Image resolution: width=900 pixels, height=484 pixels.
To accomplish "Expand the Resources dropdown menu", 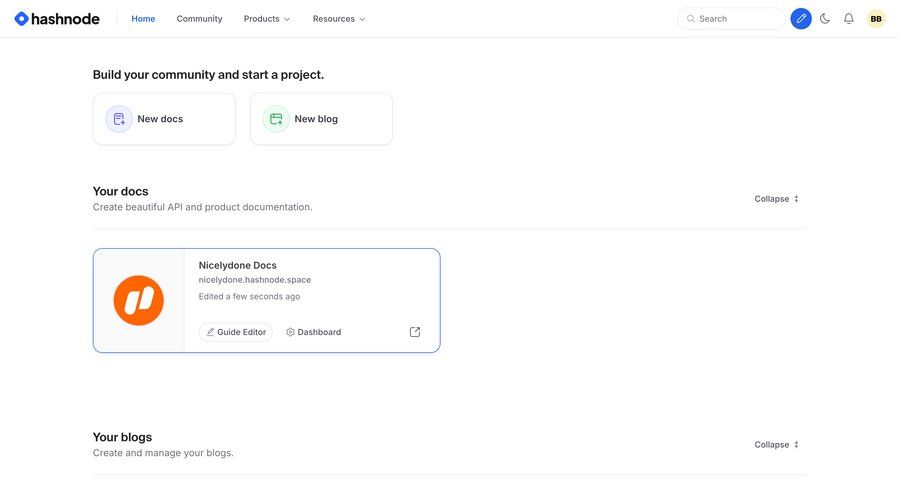I will 339,19.
